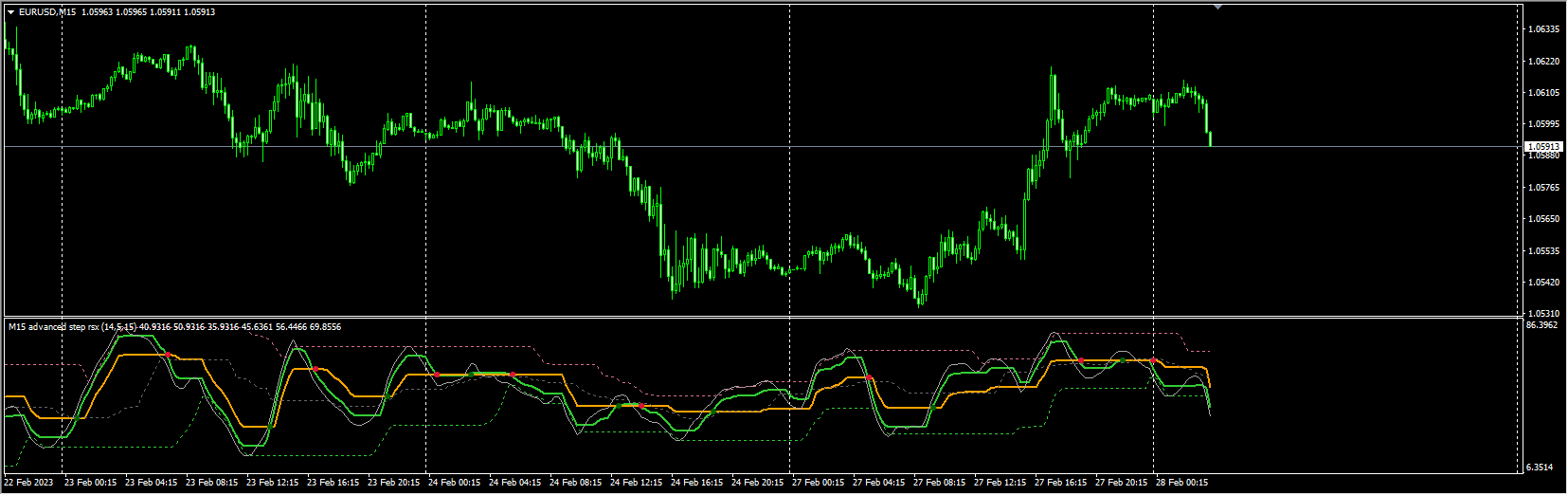Click the 24 Feb 12:15 time label

tap(637, 483)
